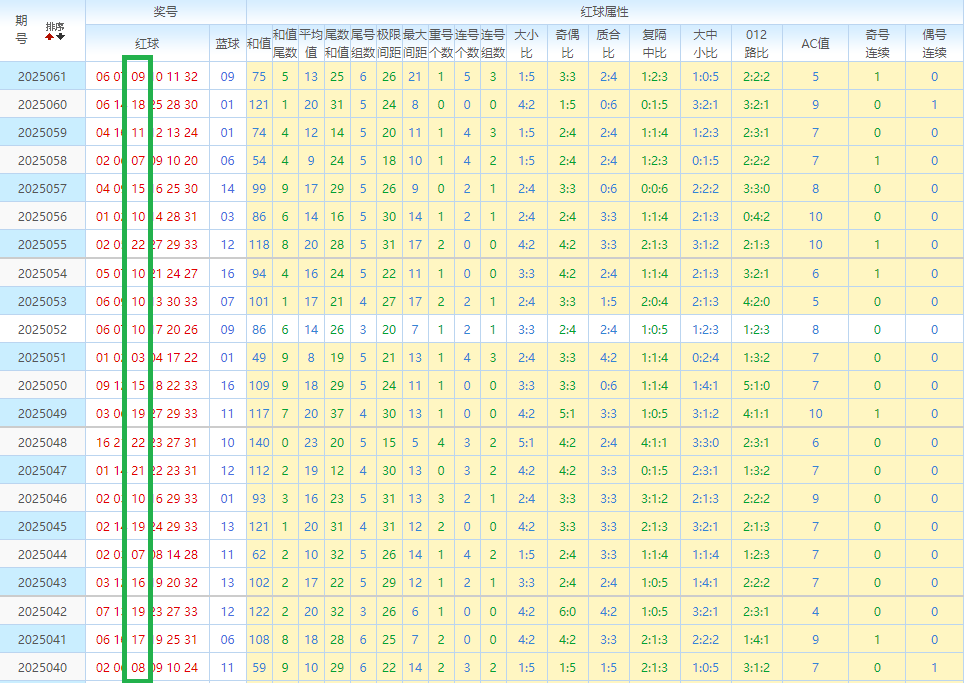This screenshot has width=964, height=683.
Task: Select issue number 2025061
Action: [x=42, y=77]
